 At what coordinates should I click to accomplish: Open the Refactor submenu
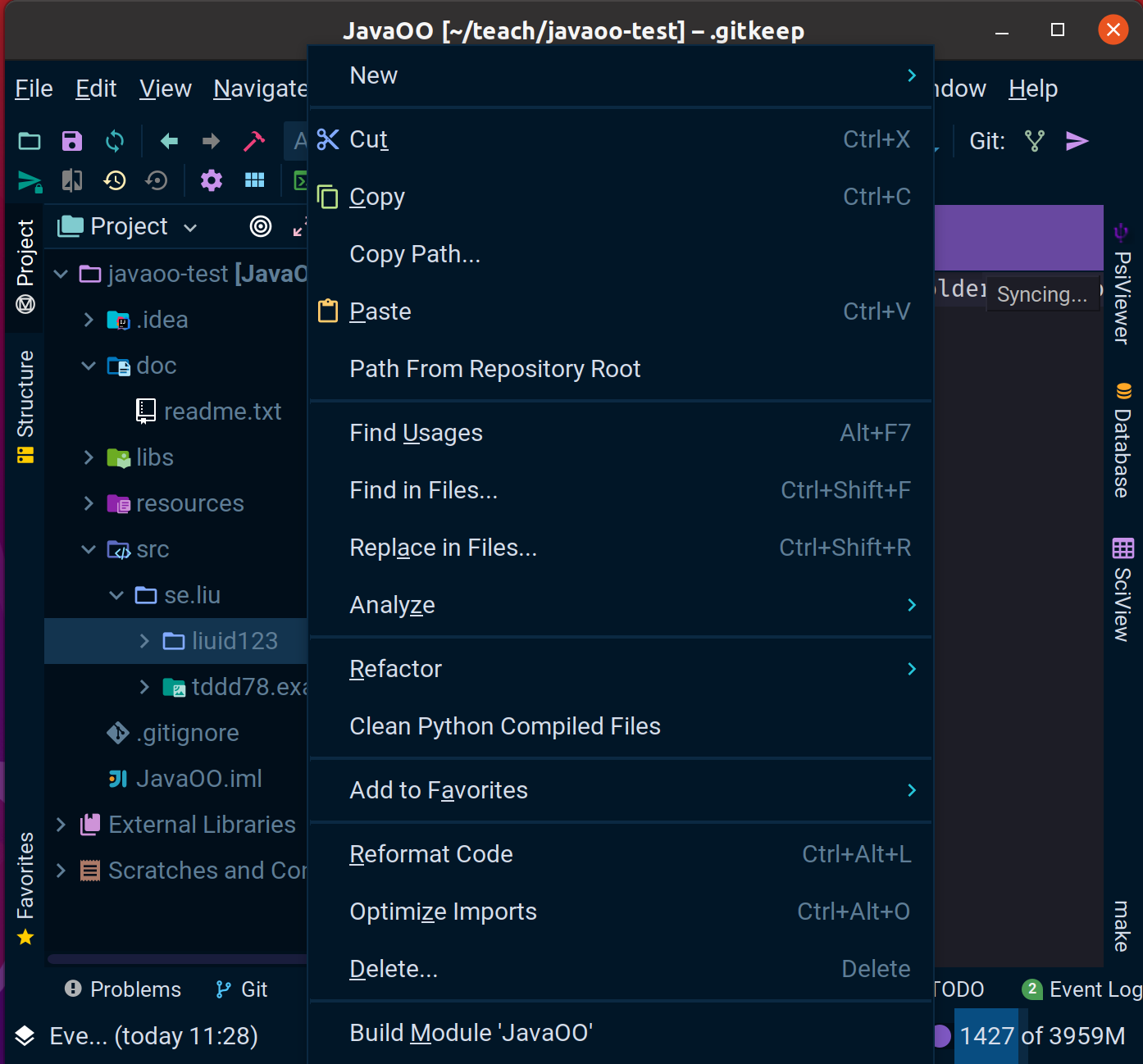[x=621, y=669]
